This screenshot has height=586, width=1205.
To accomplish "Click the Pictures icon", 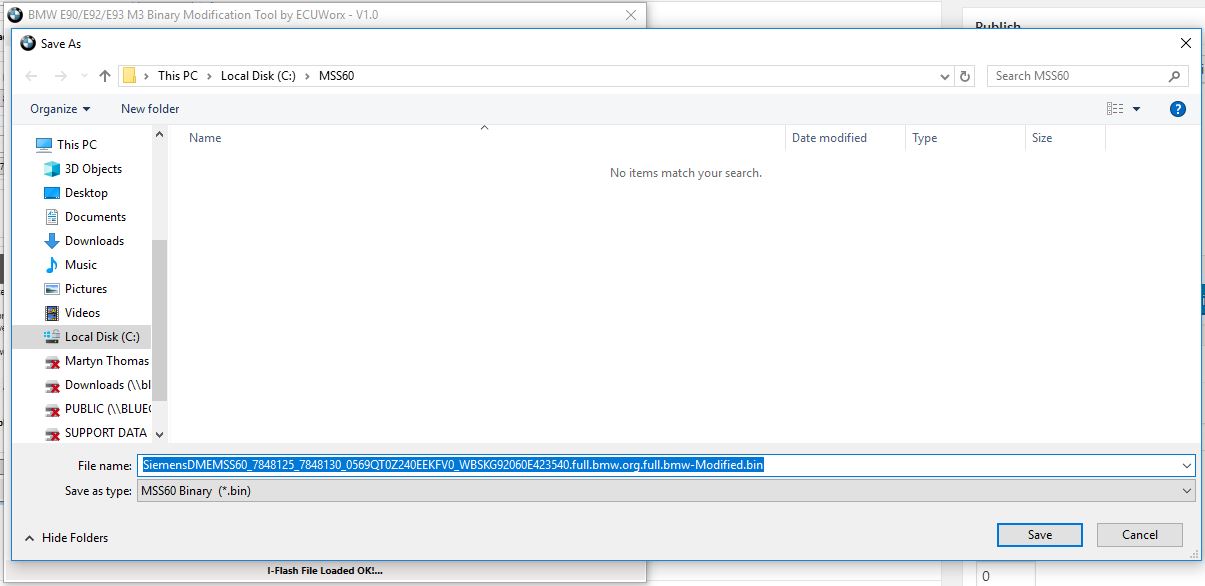I will [x=53, y=289].
